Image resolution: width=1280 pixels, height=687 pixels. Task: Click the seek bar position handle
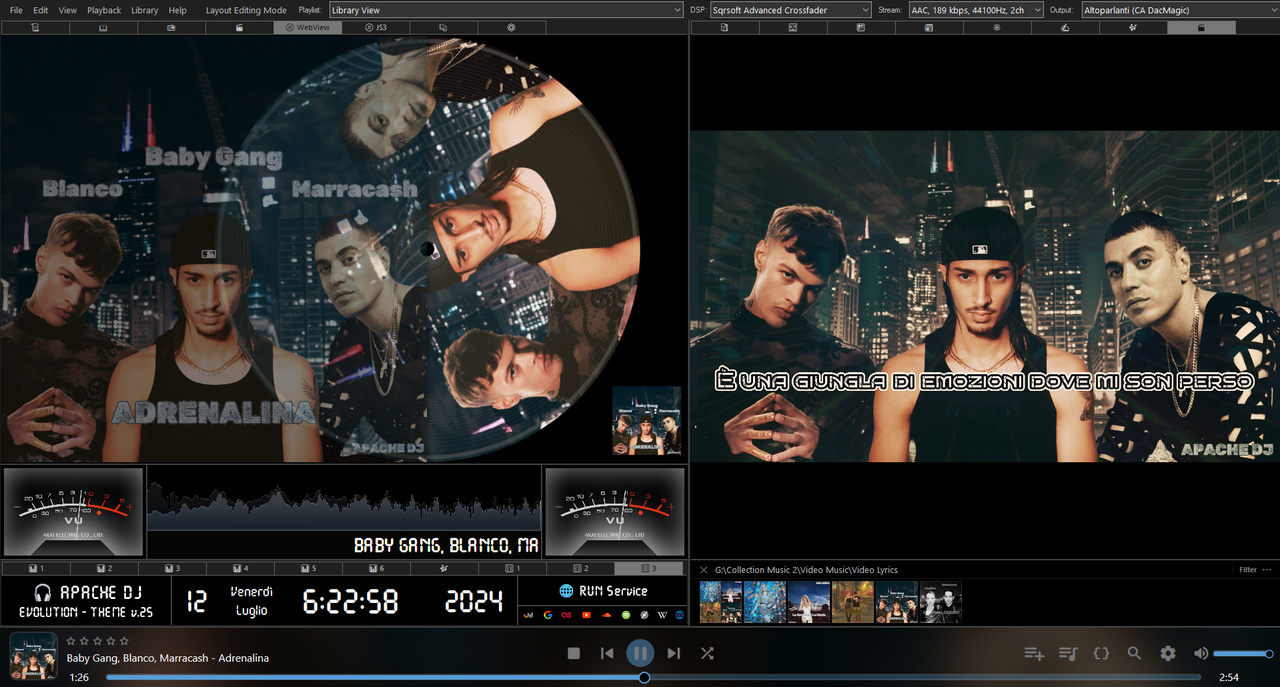[x=644, y=677]
